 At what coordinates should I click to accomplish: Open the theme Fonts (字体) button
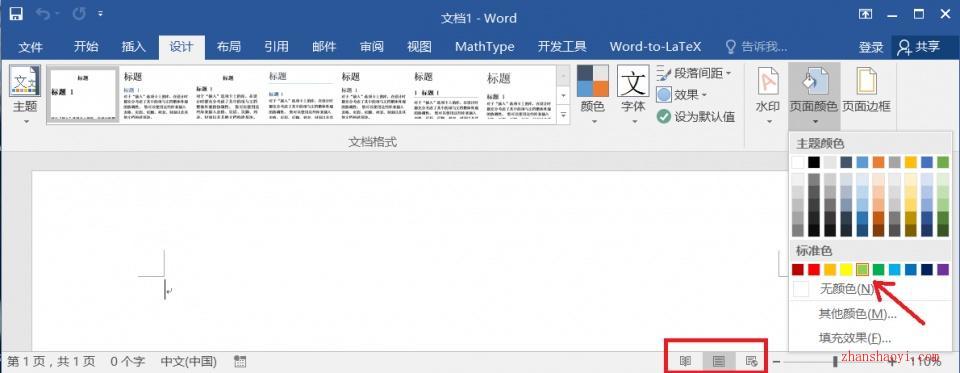coord(632,94)
